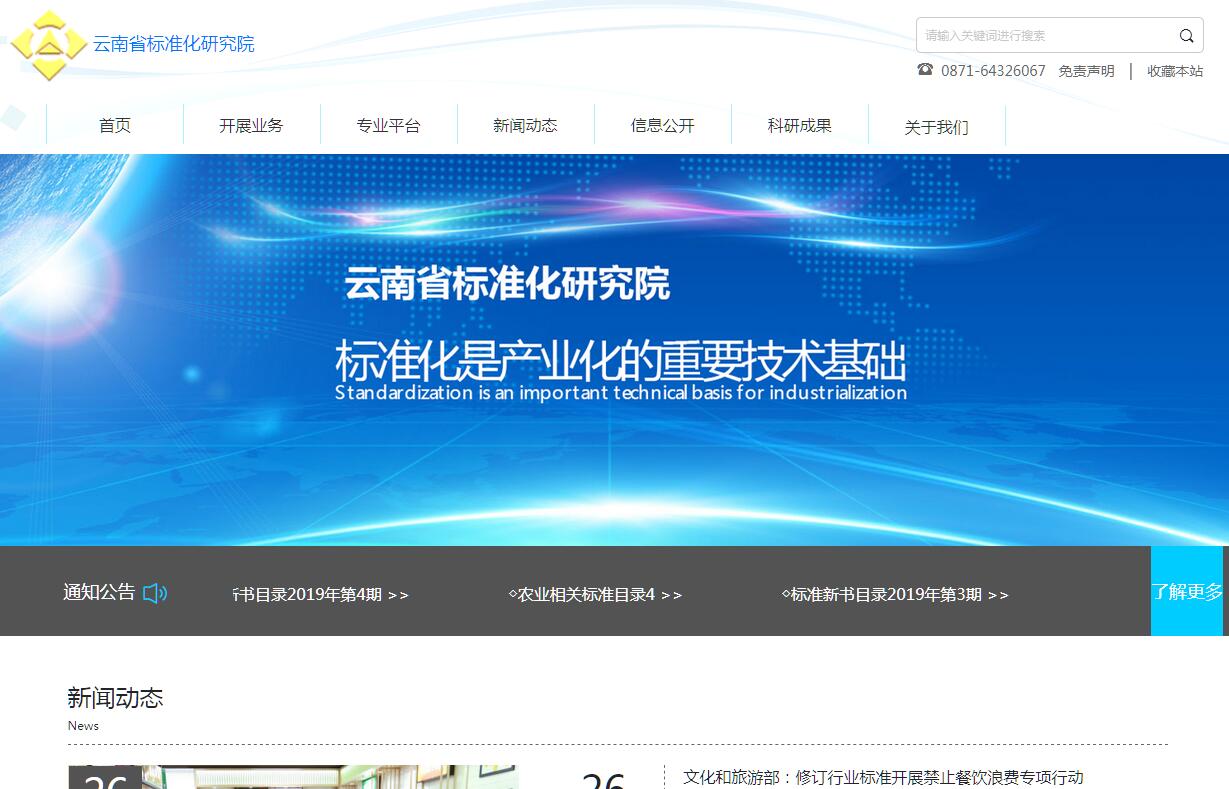This screenshot has height=789, width=1229.
Task: Click the 免责声明 link
Action: 1086,71
